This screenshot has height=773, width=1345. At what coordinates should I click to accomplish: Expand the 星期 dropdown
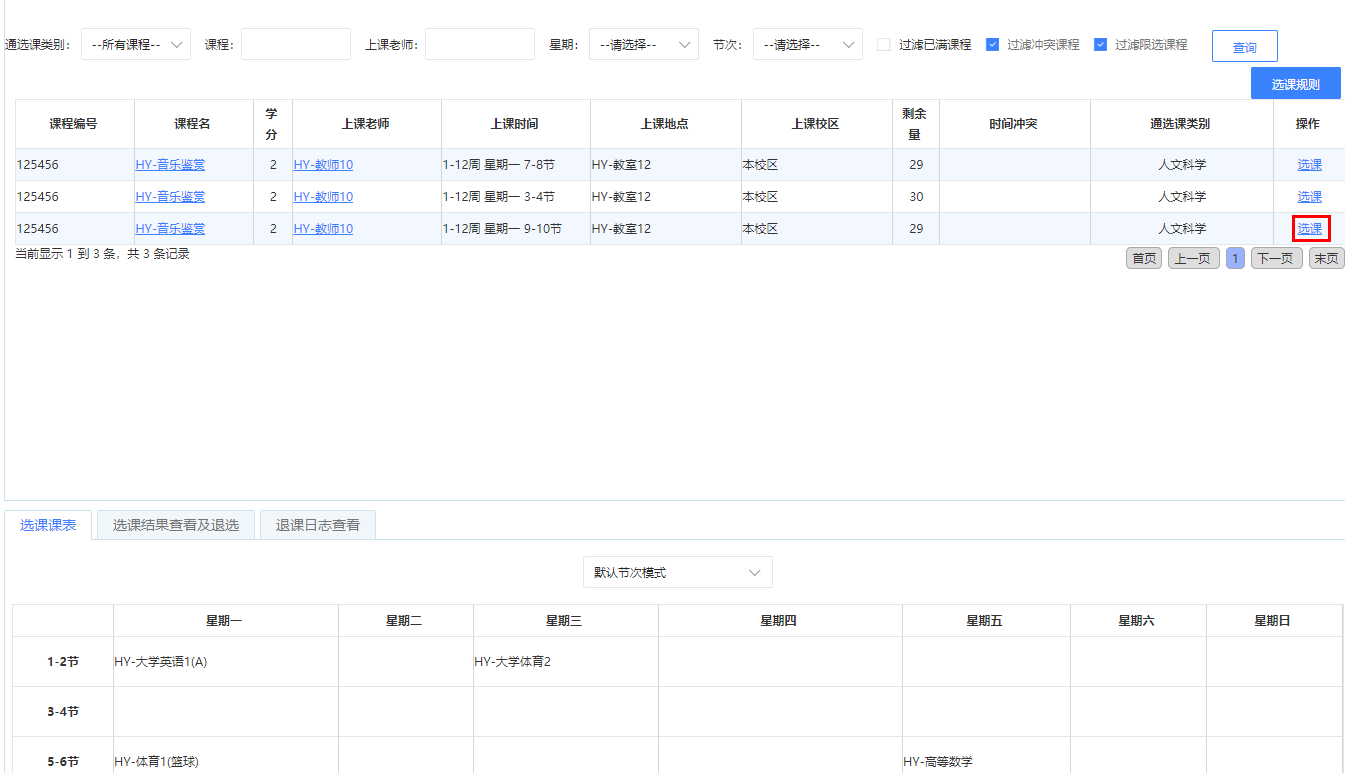point(643,45)
